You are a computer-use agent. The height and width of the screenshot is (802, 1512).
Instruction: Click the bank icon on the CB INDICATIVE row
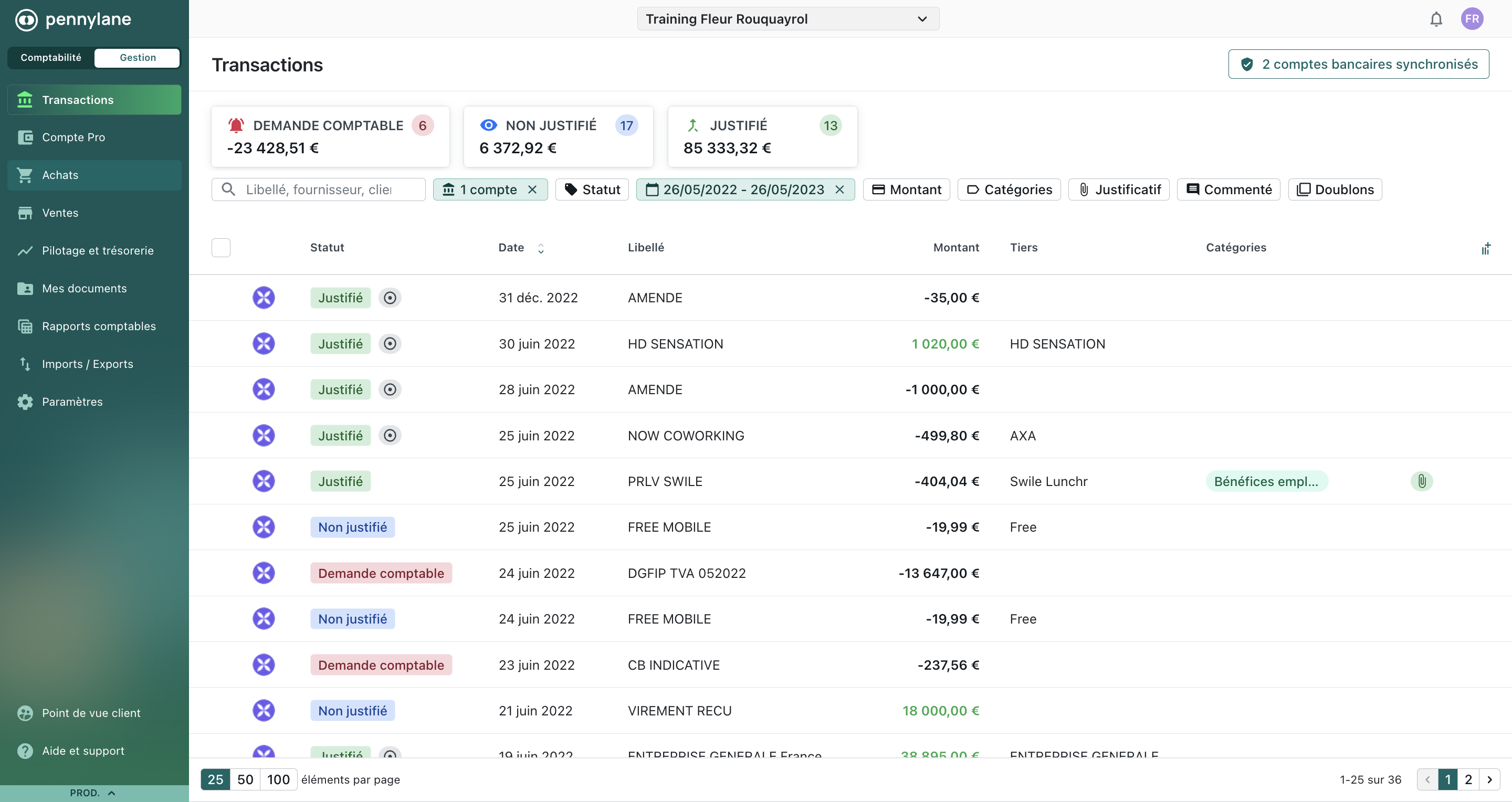264,664
